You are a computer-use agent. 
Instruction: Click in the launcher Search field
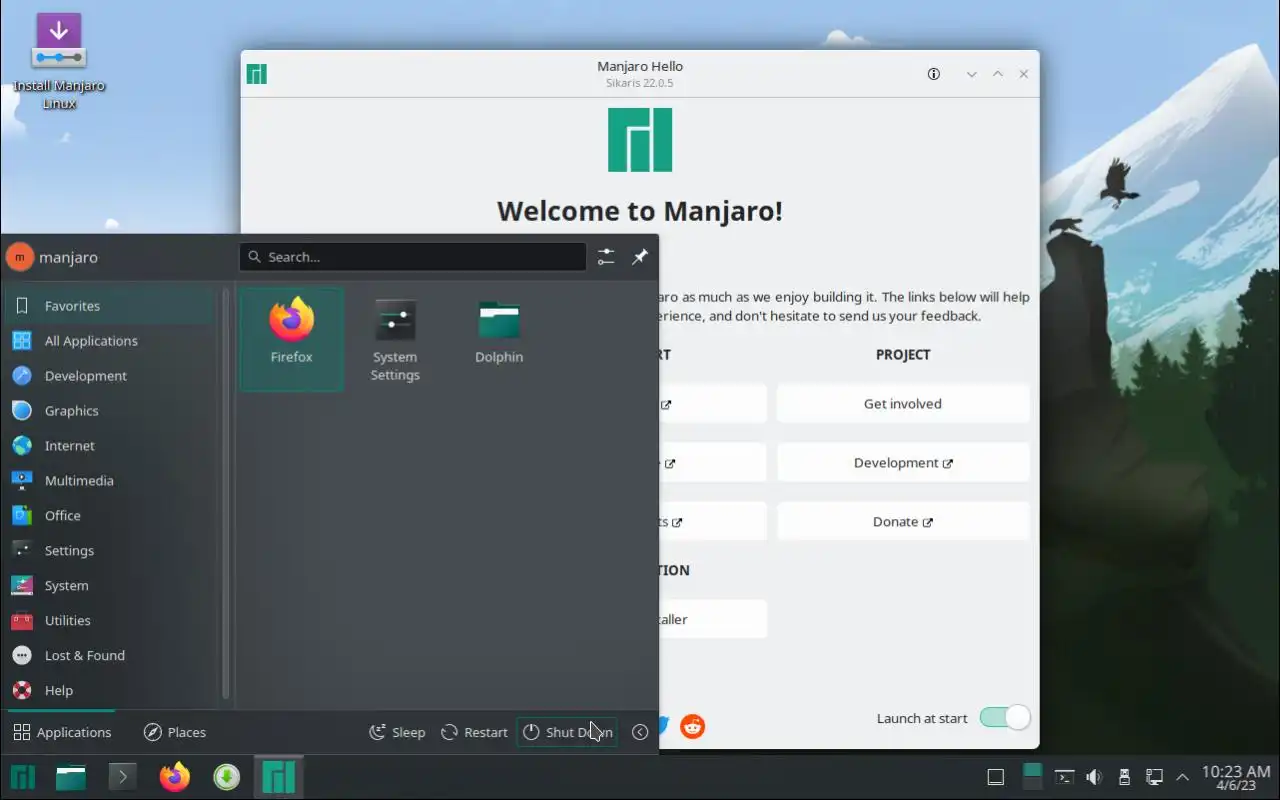[413, 257]
